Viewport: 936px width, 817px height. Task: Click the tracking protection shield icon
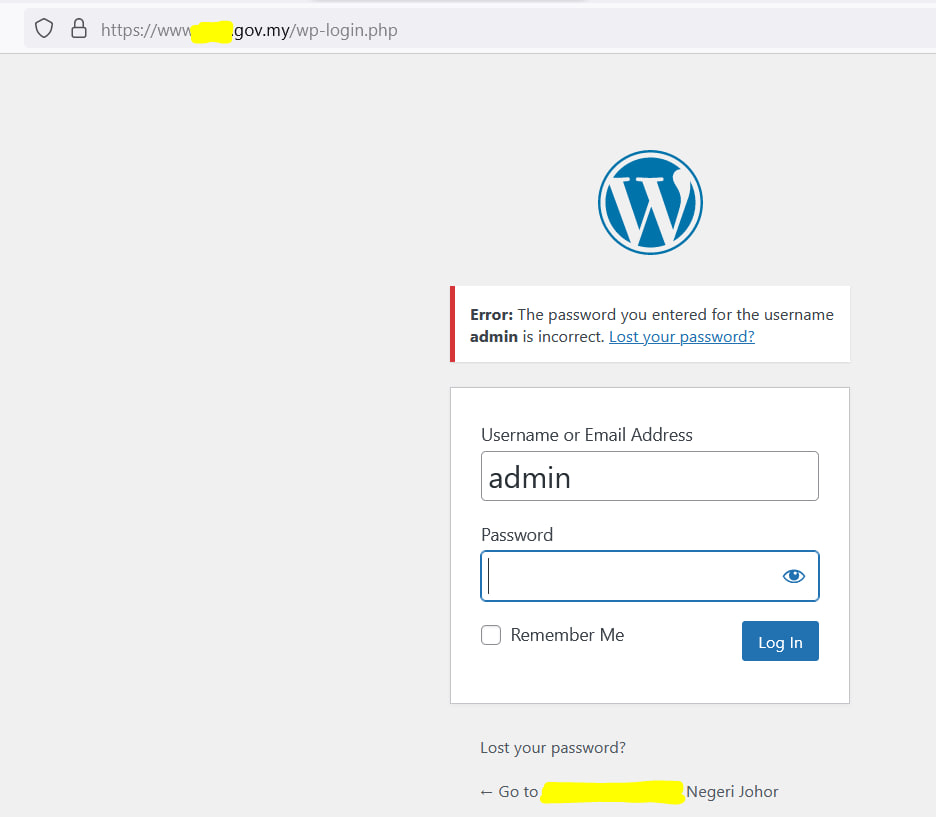[43, 28]
